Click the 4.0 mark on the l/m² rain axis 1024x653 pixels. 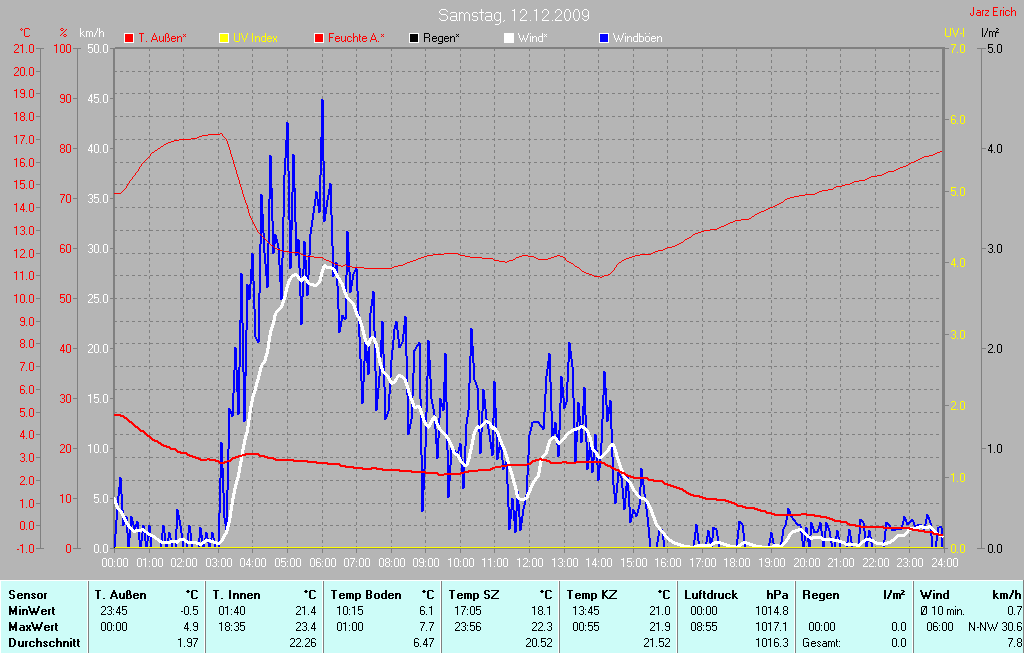(x=994, y=149)
